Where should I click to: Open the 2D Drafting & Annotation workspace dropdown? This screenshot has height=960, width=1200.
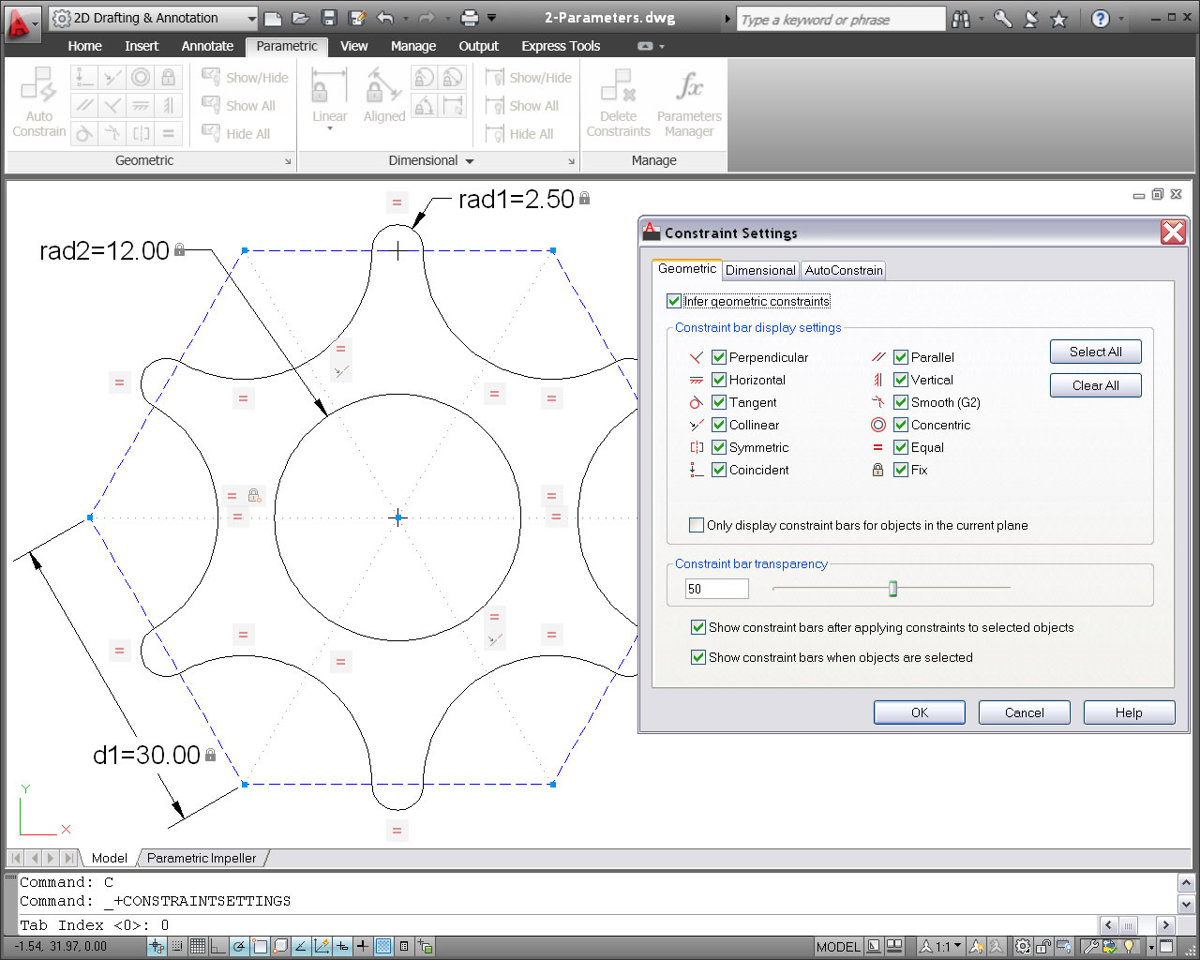pyautogui.click(x=250, y=18)
